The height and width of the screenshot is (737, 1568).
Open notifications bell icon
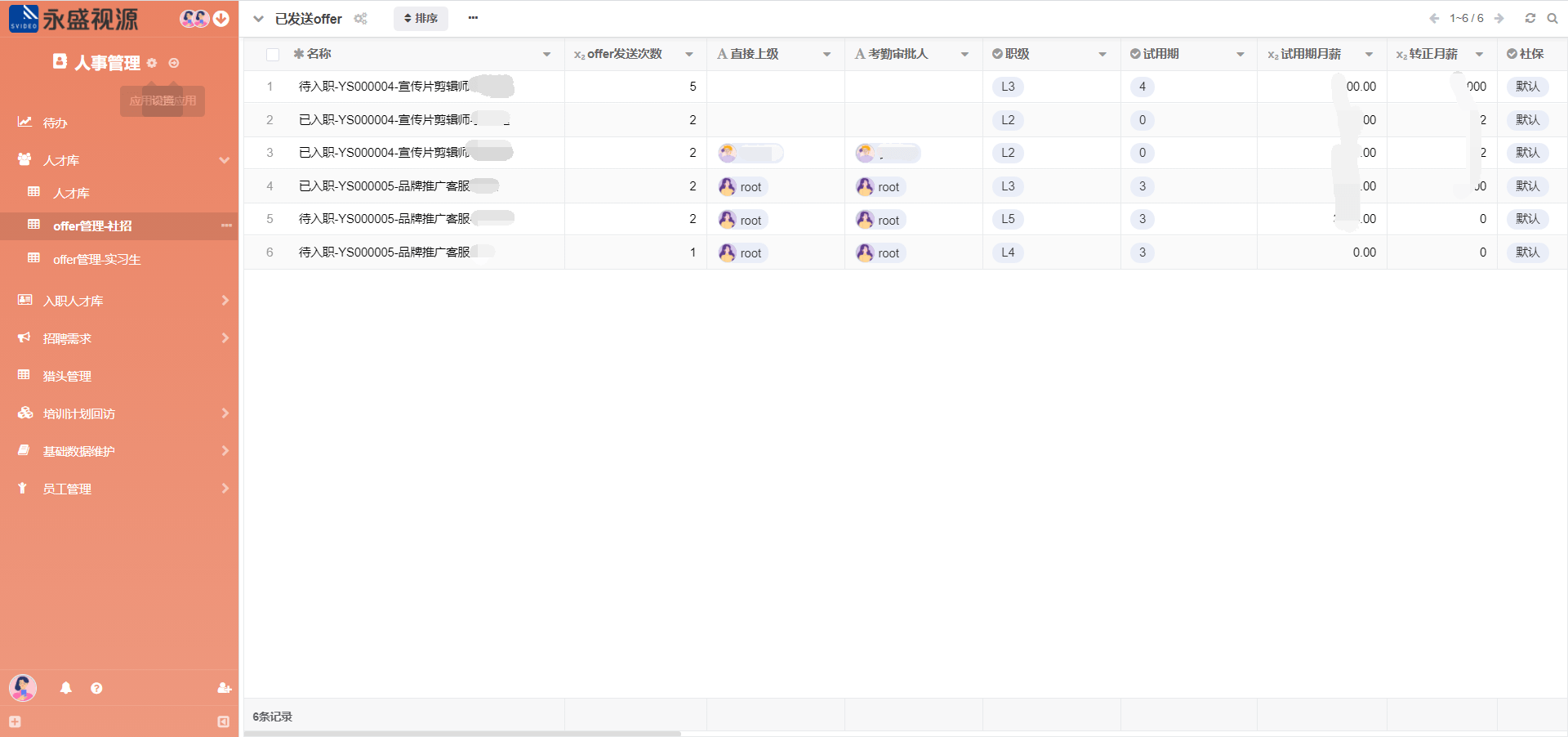66,688
